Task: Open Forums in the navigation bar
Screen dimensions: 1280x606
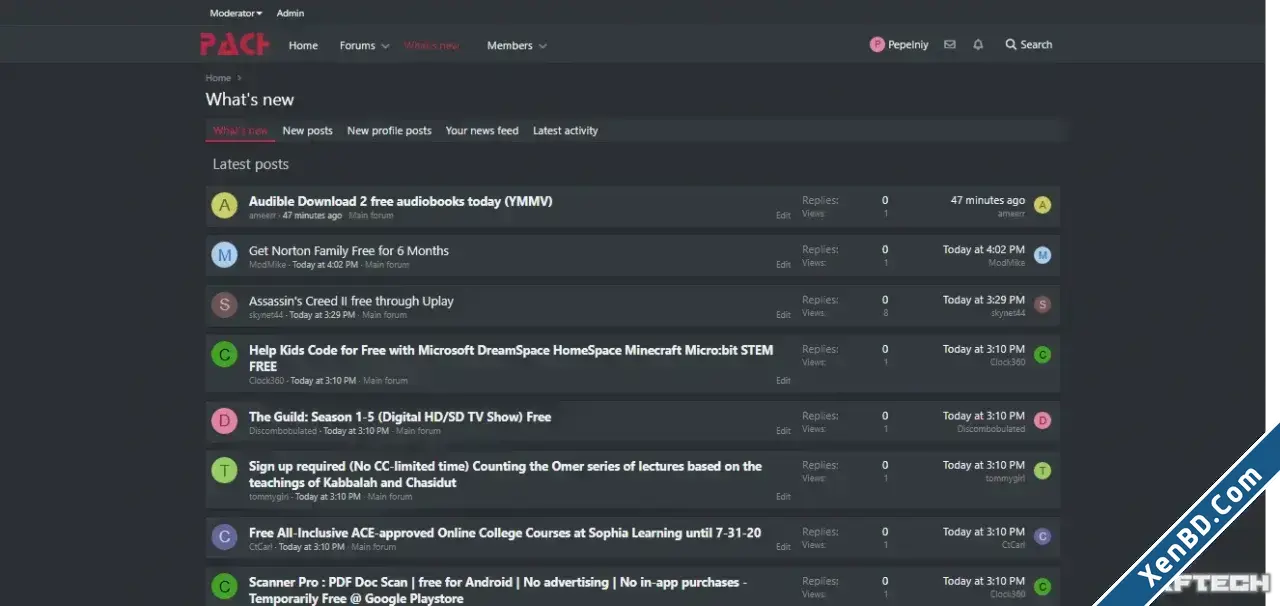Action: pyautogui.click(x=357, y=45)
